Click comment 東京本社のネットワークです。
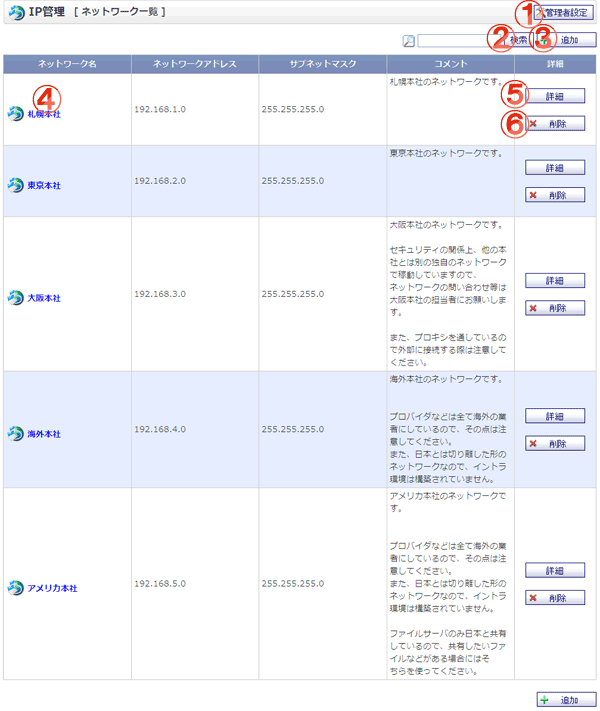Viewport: 600px width, 711px height. point(447,153)
